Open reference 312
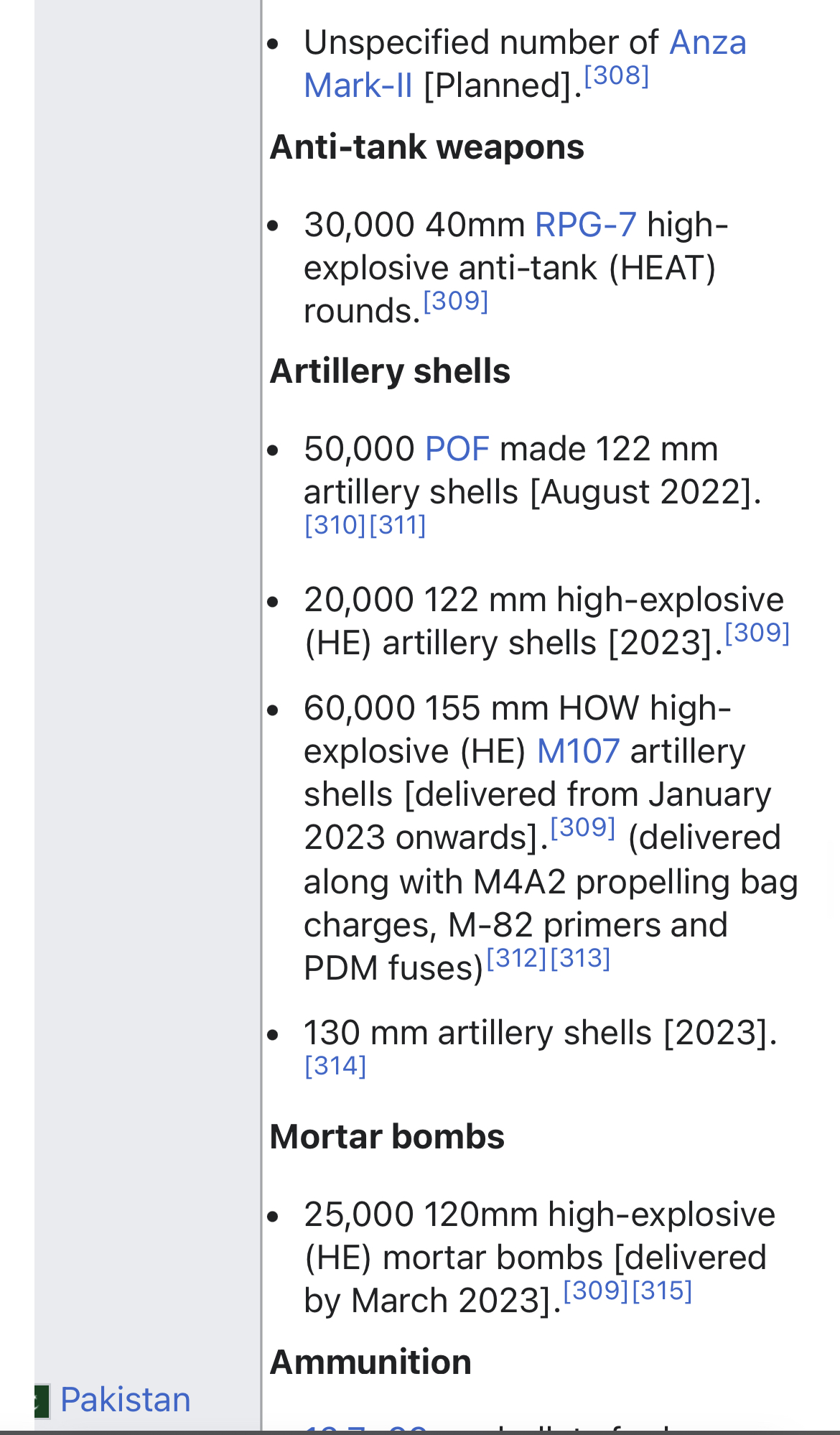Image resolution: width=840 pixels, height=1435 pixels. [x=517, y=958]
